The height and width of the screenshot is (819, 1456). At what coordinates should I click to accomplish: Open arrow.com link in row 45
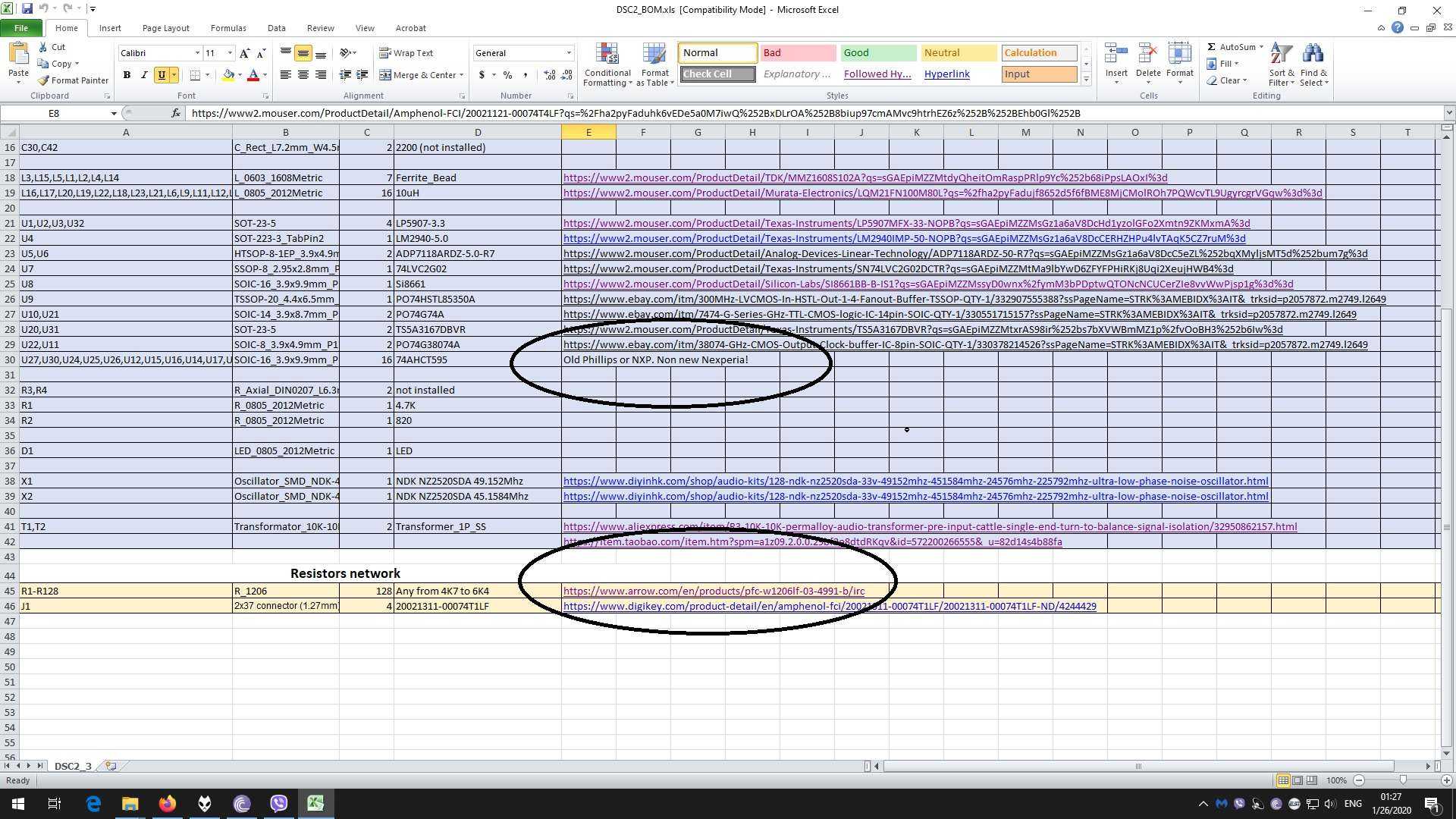click(714, 591)
